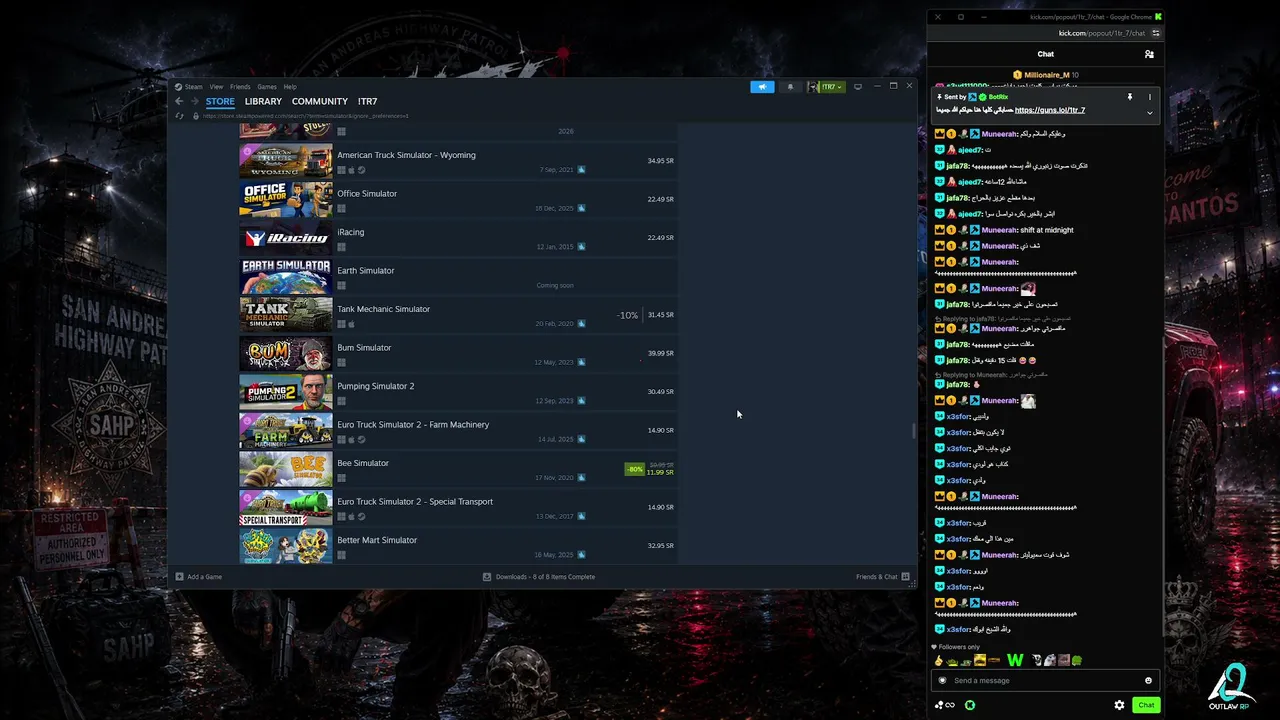The image size is (1280, 720).
Task: Click wishlist icon for Pumping Simulator 2
Action: 581,401
